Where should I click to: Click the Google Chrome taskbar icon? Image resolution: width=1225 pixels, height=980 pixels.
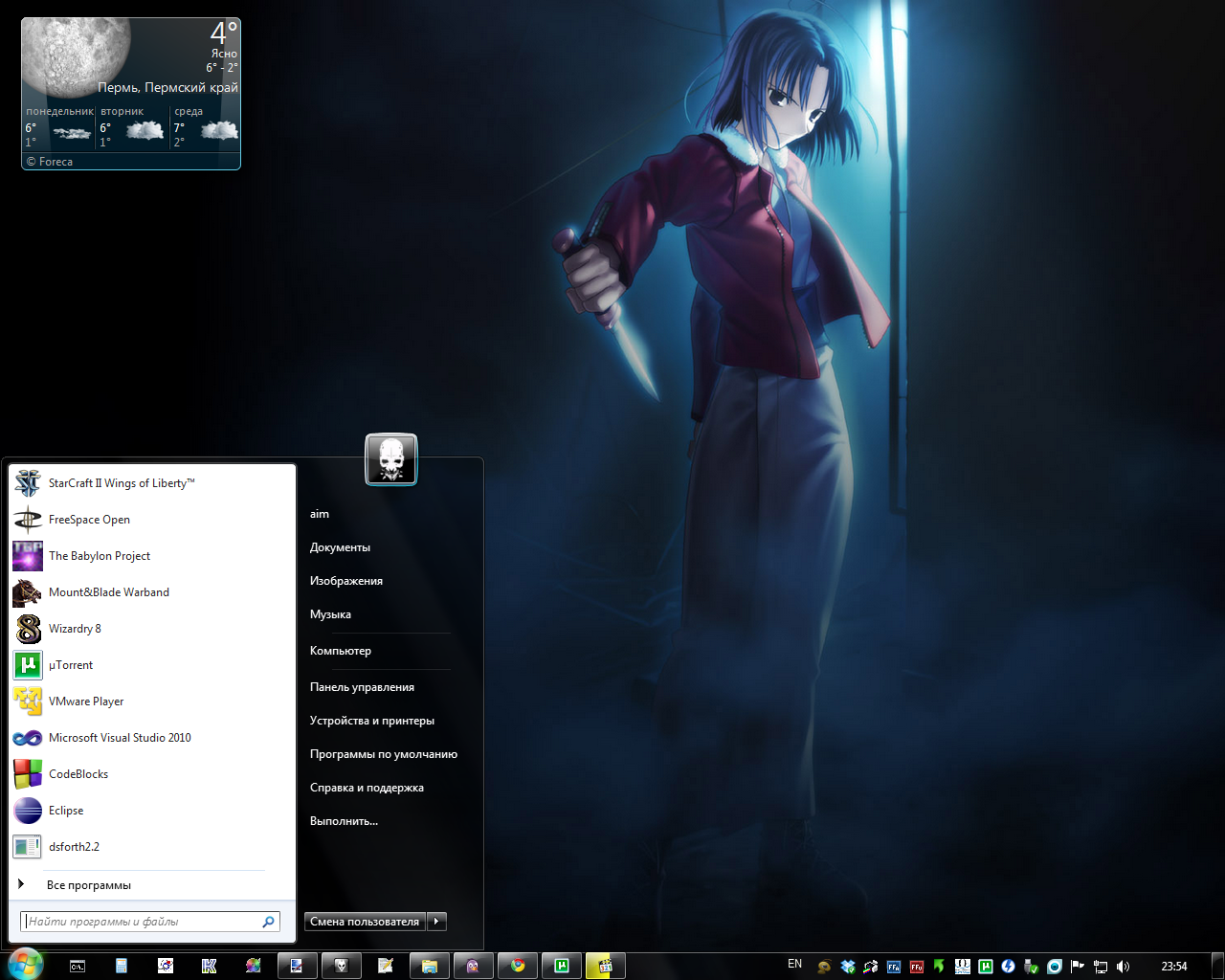coord(518,966)
